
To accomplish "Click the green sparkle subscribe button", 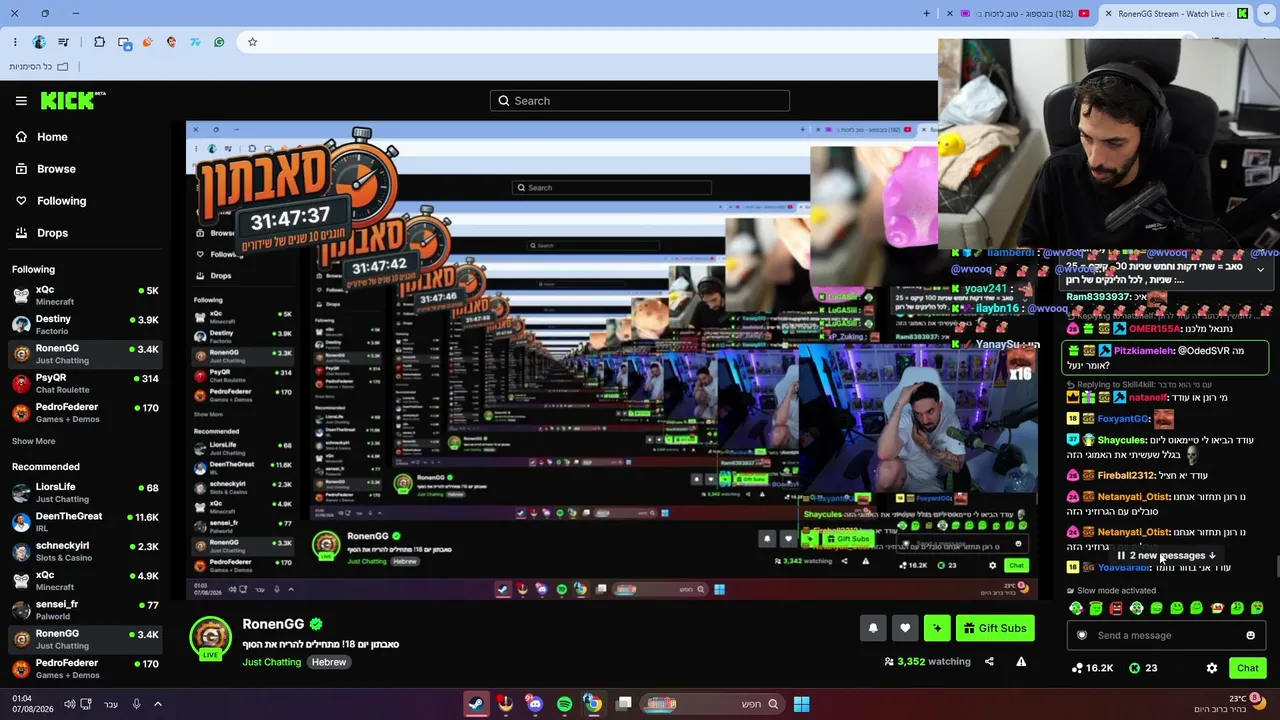I will 937,628.
